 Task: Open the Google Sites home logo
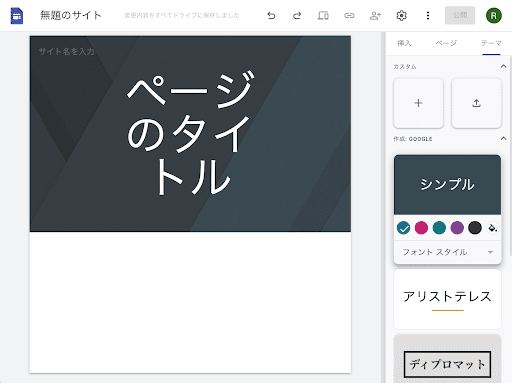[17, 16]
